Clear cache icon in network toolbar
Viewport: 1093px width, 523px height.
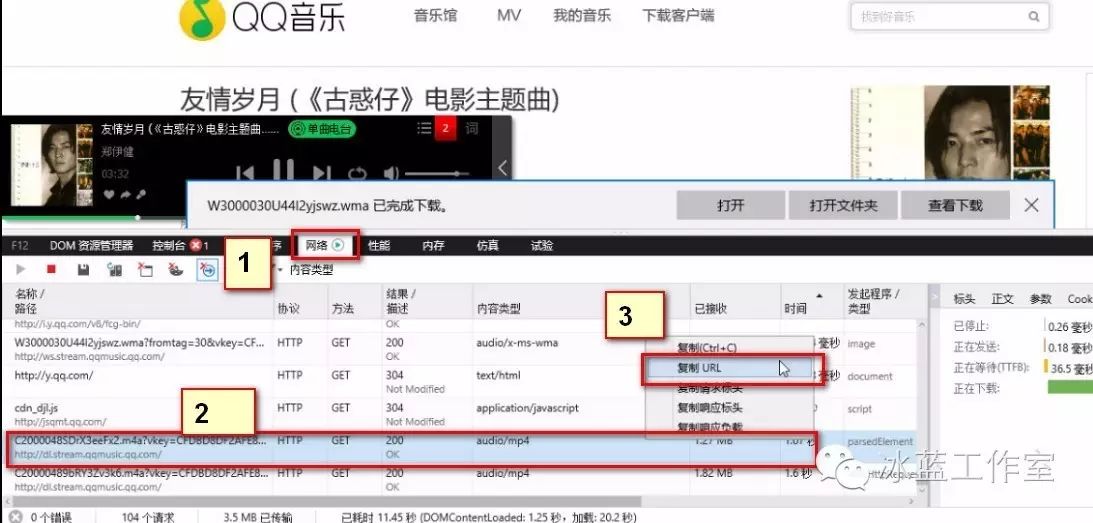coord(145,270)
